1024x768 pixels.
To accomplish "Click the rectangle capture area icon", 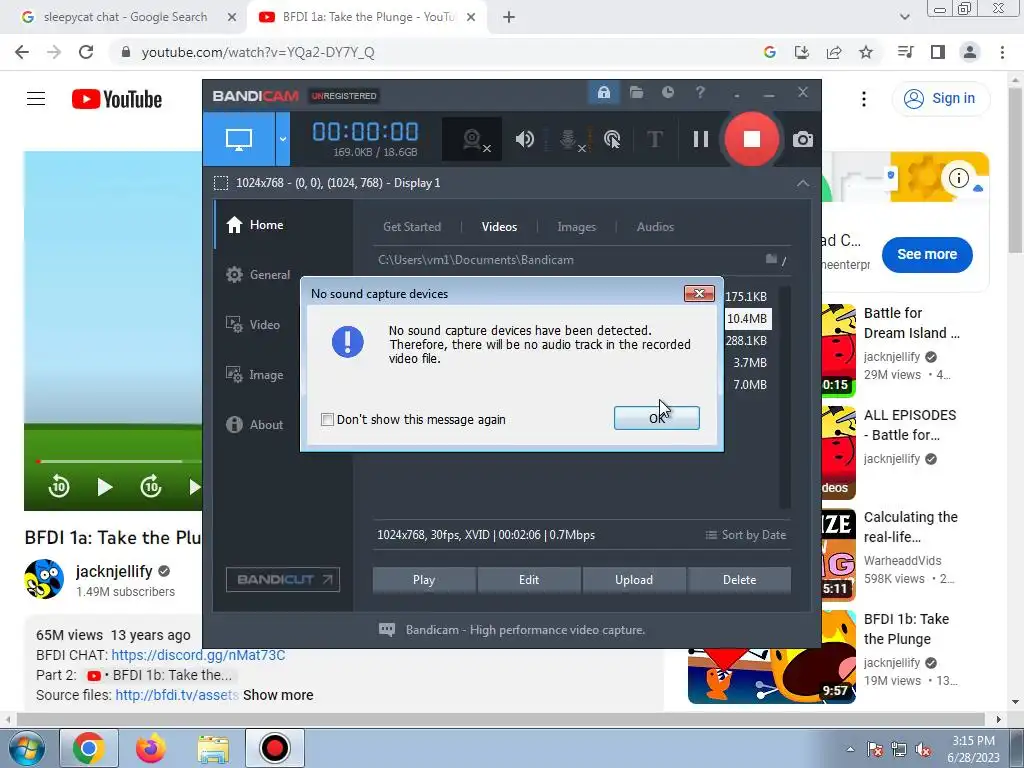I will click(221, 183).
